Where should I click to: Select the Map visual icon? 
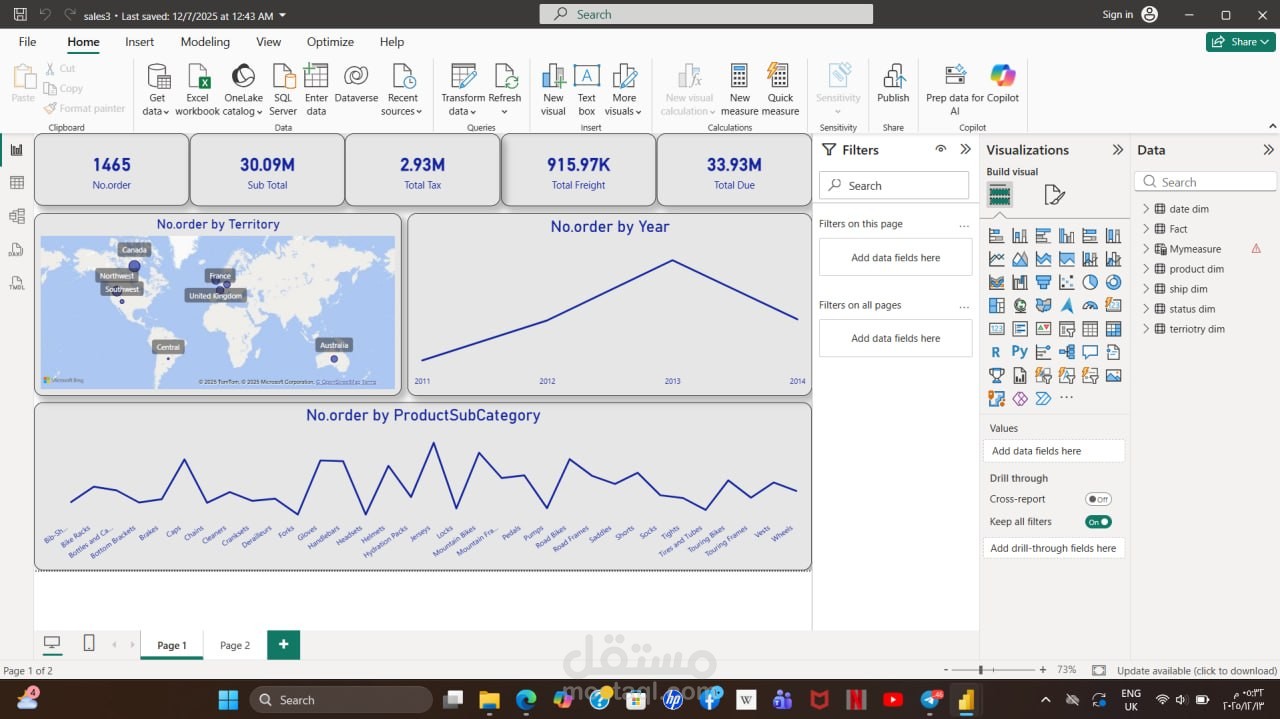pyautogui.click(x=1019, y=304)
